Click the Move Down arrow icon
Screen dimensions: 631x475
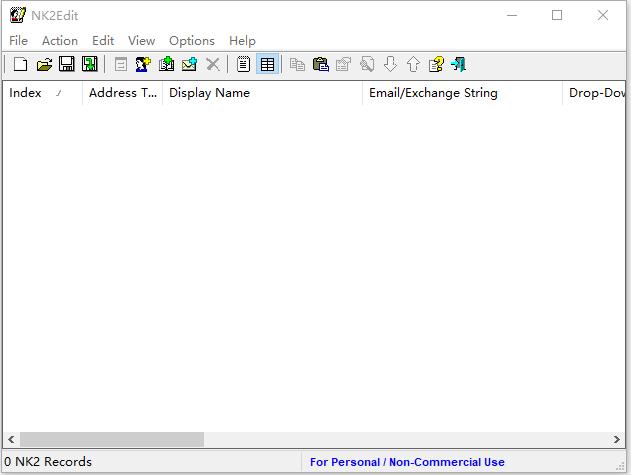(x=390, y=64)
